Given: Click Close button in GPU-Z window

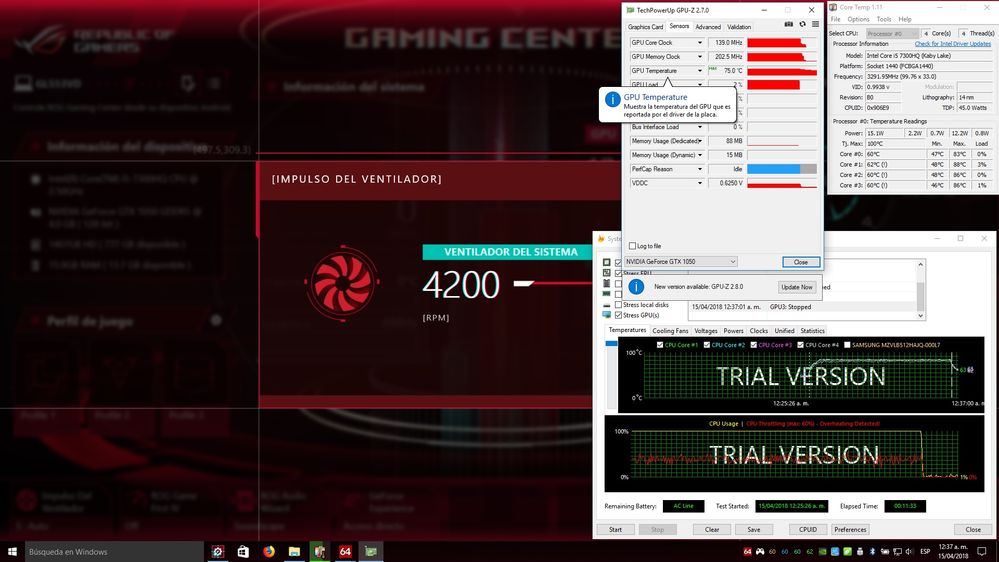Looking at the screenshot, I should tap(801, 262).
